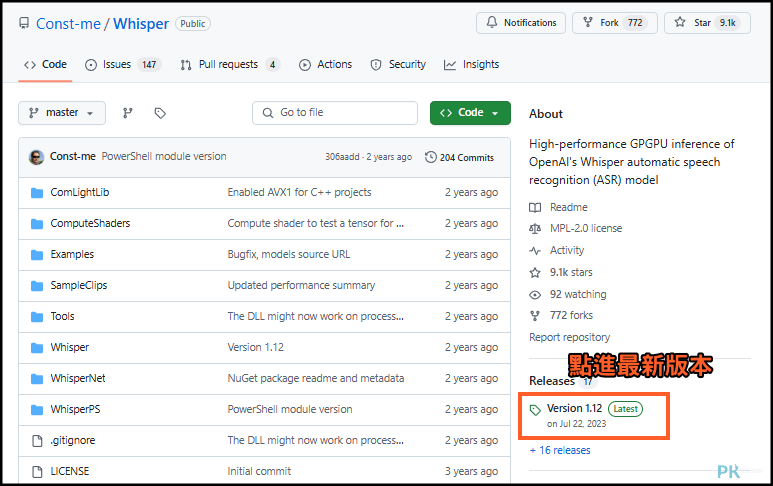The image size is (773, 486).
Task: Click the Notifications bell icon
Action: [492, 22]
